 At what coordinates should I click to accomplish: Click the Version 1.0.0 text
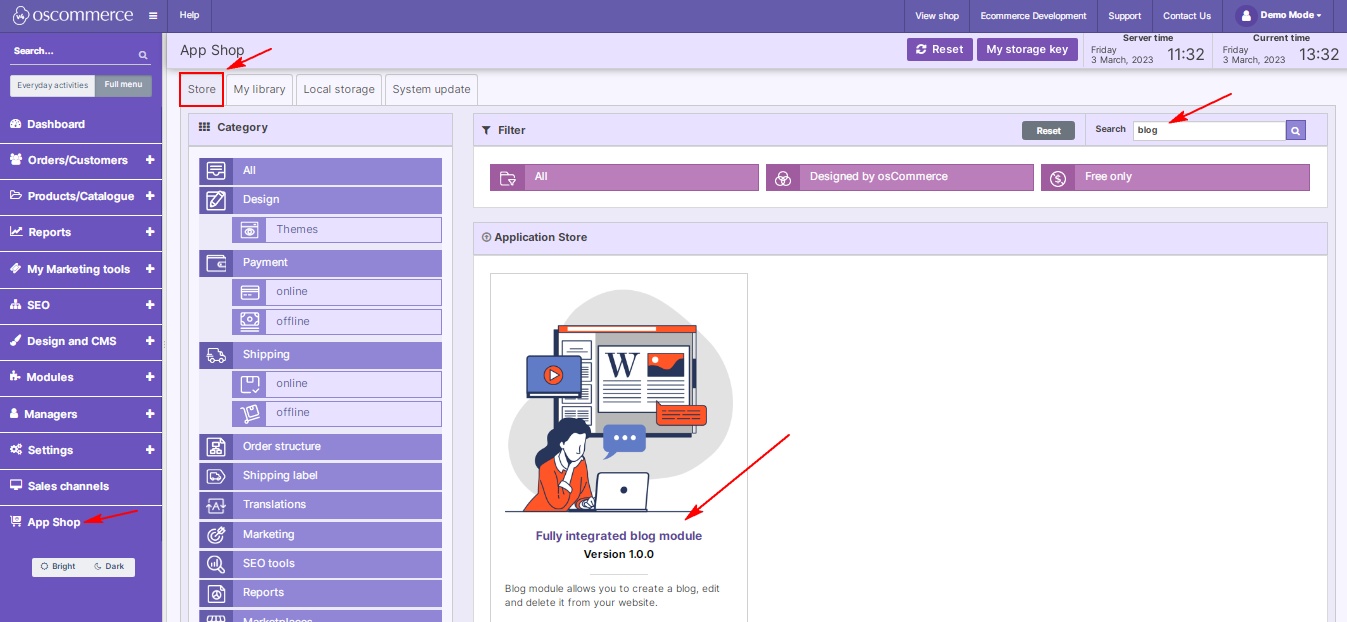point(619,554)
